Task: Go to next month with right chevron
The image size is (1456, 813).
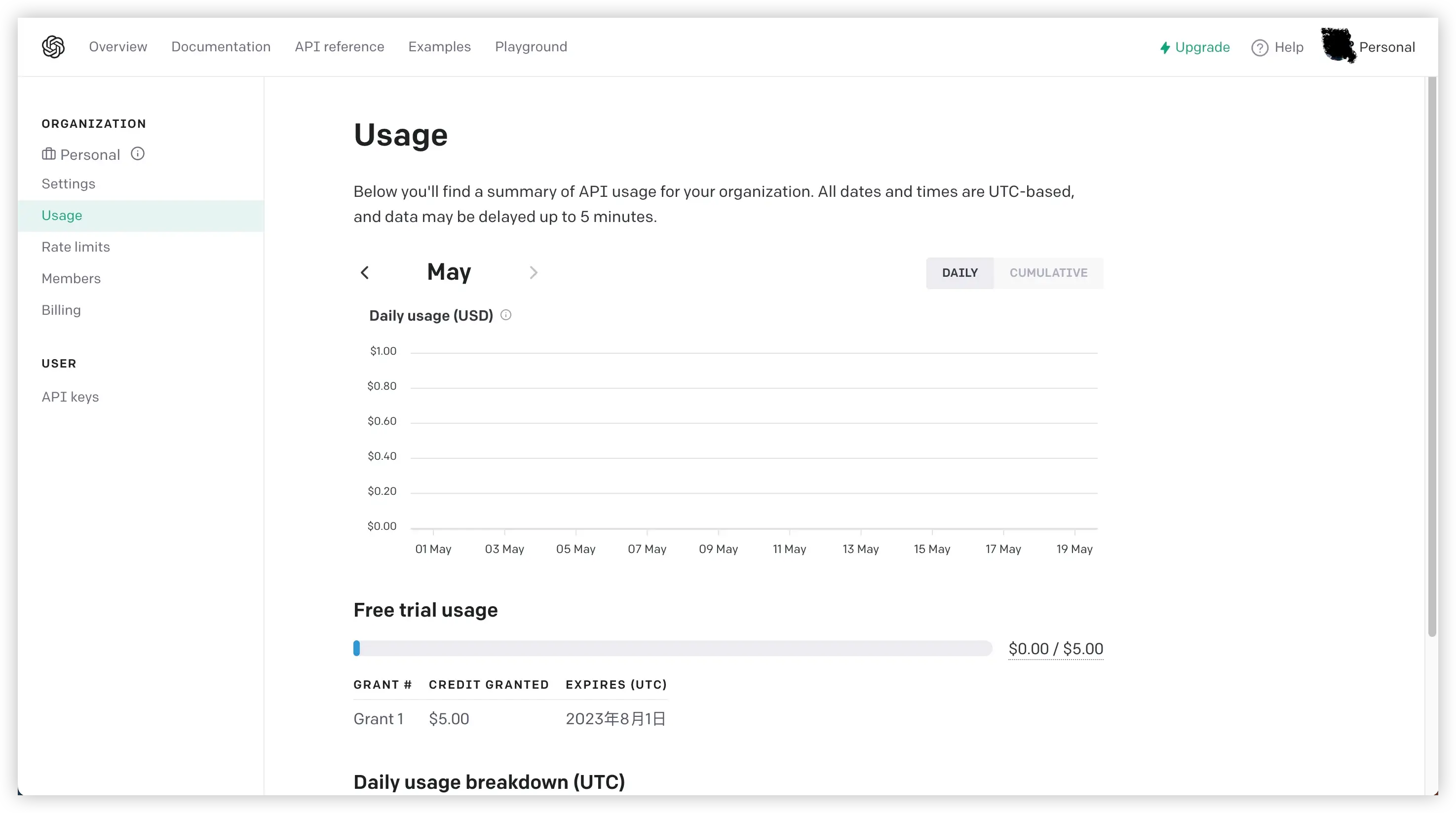Action: click(533, 273)
